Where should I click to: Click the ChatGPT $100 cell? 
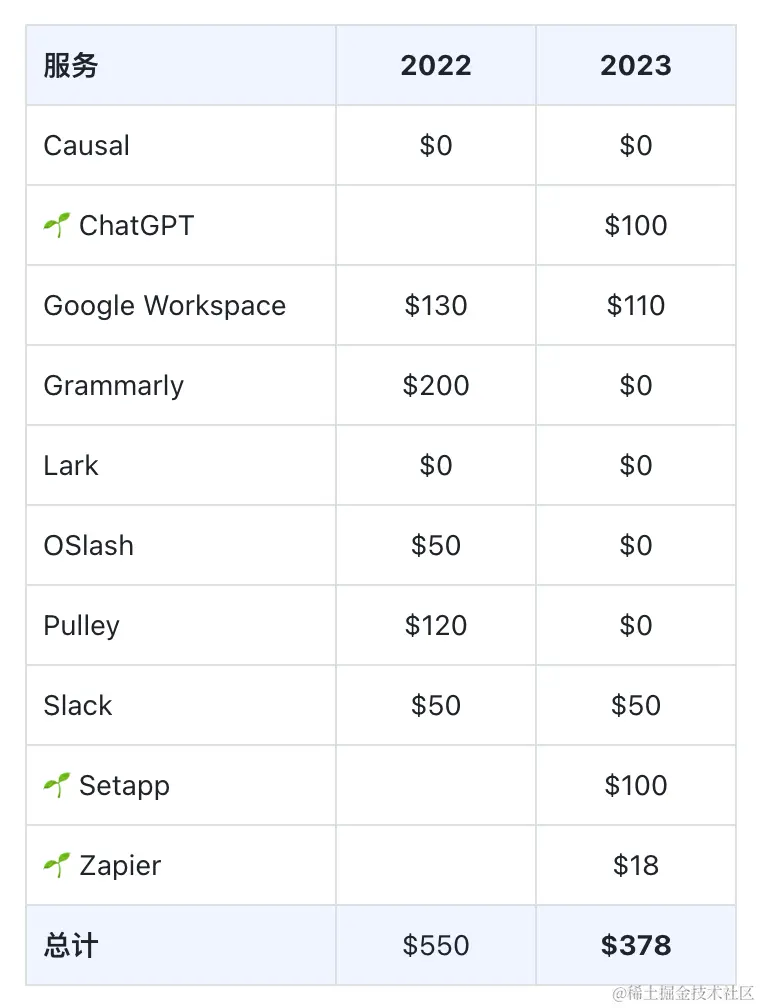636,226
